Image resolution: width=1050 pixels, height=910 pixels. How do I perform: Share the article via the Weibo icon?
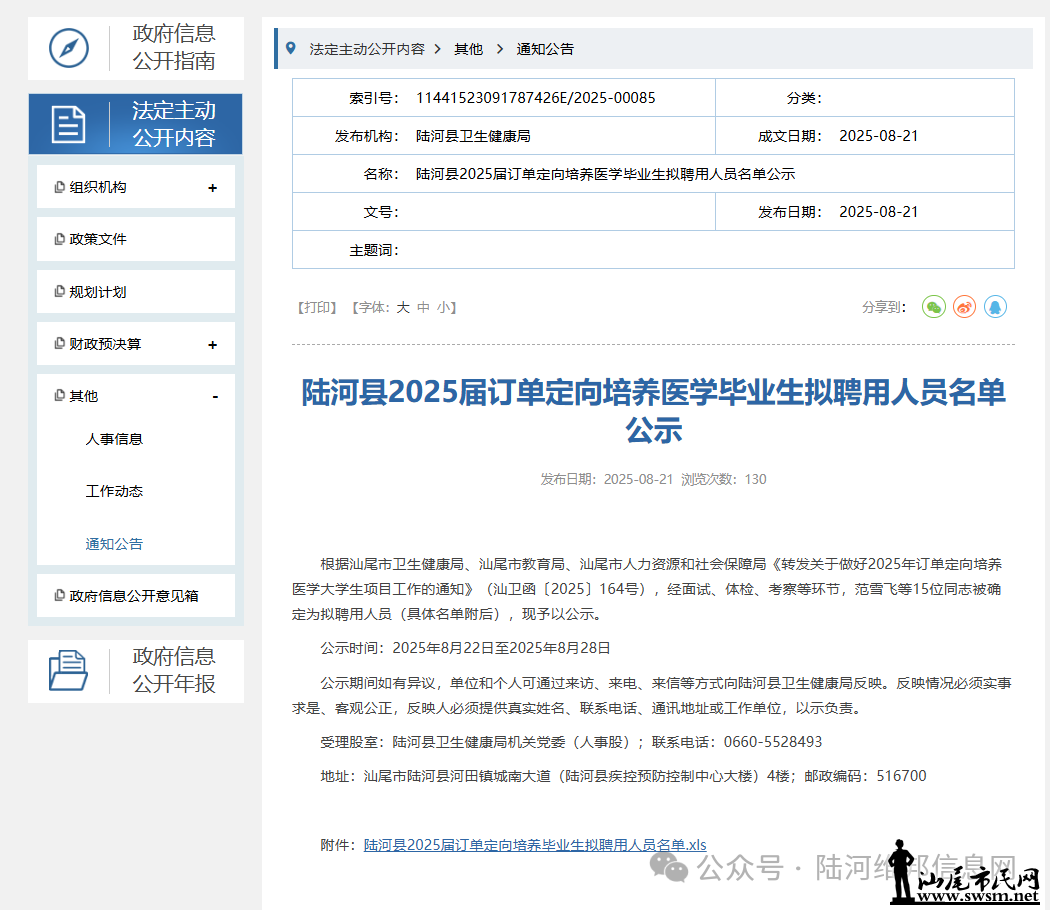964,307
